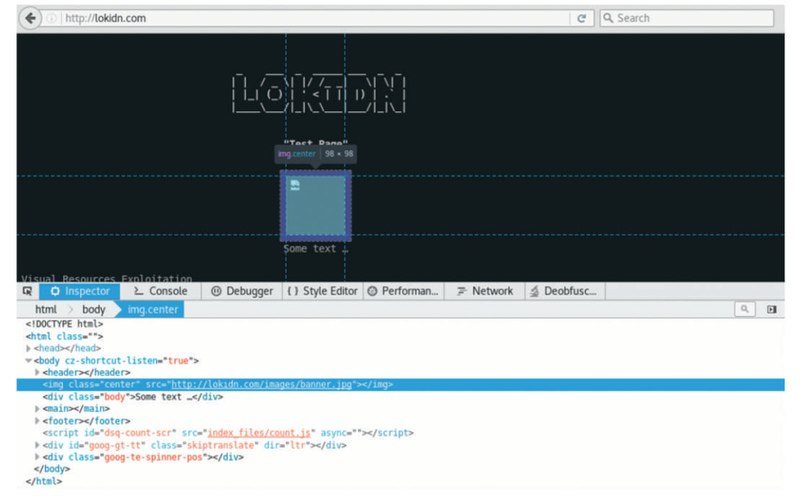Open the Console tab

tap(161, 291)
